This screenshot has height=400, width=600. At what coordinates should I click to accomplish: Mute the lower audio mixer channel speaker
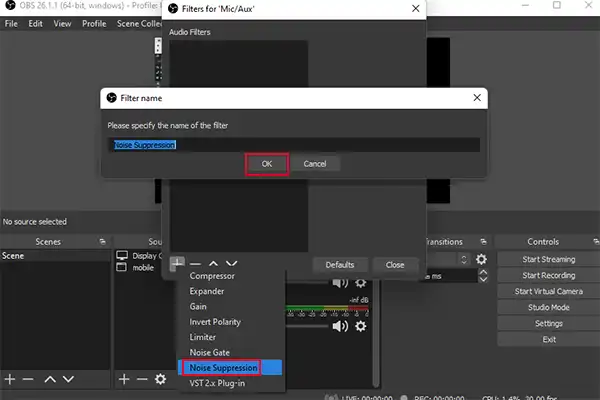340,326
